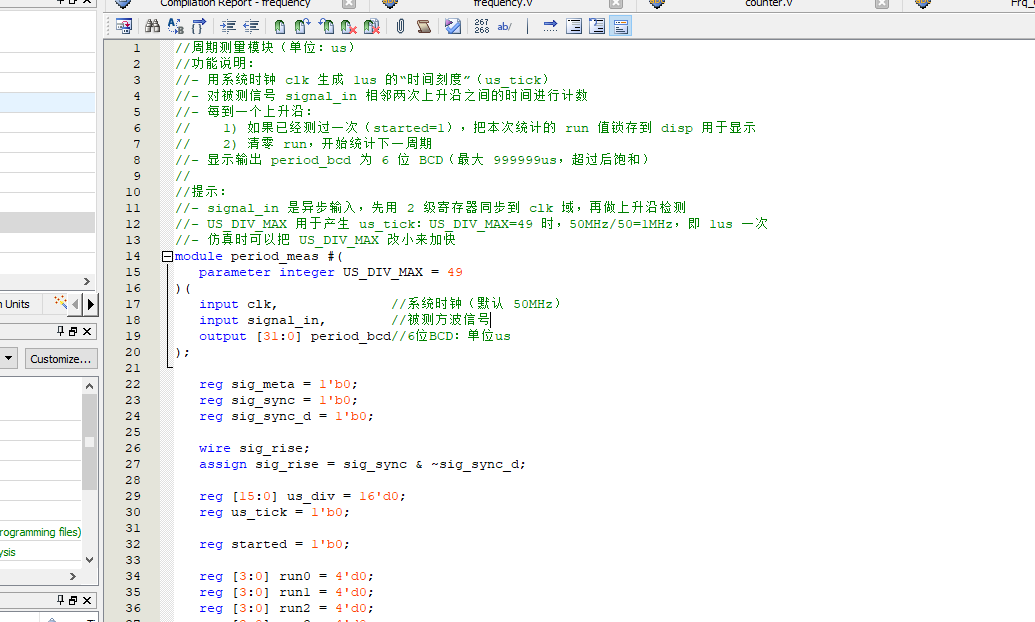The width and height of the screenshot is (1035, 622).
Task: Analyze current file with the checkmark icon
Action: click(453, 26)
